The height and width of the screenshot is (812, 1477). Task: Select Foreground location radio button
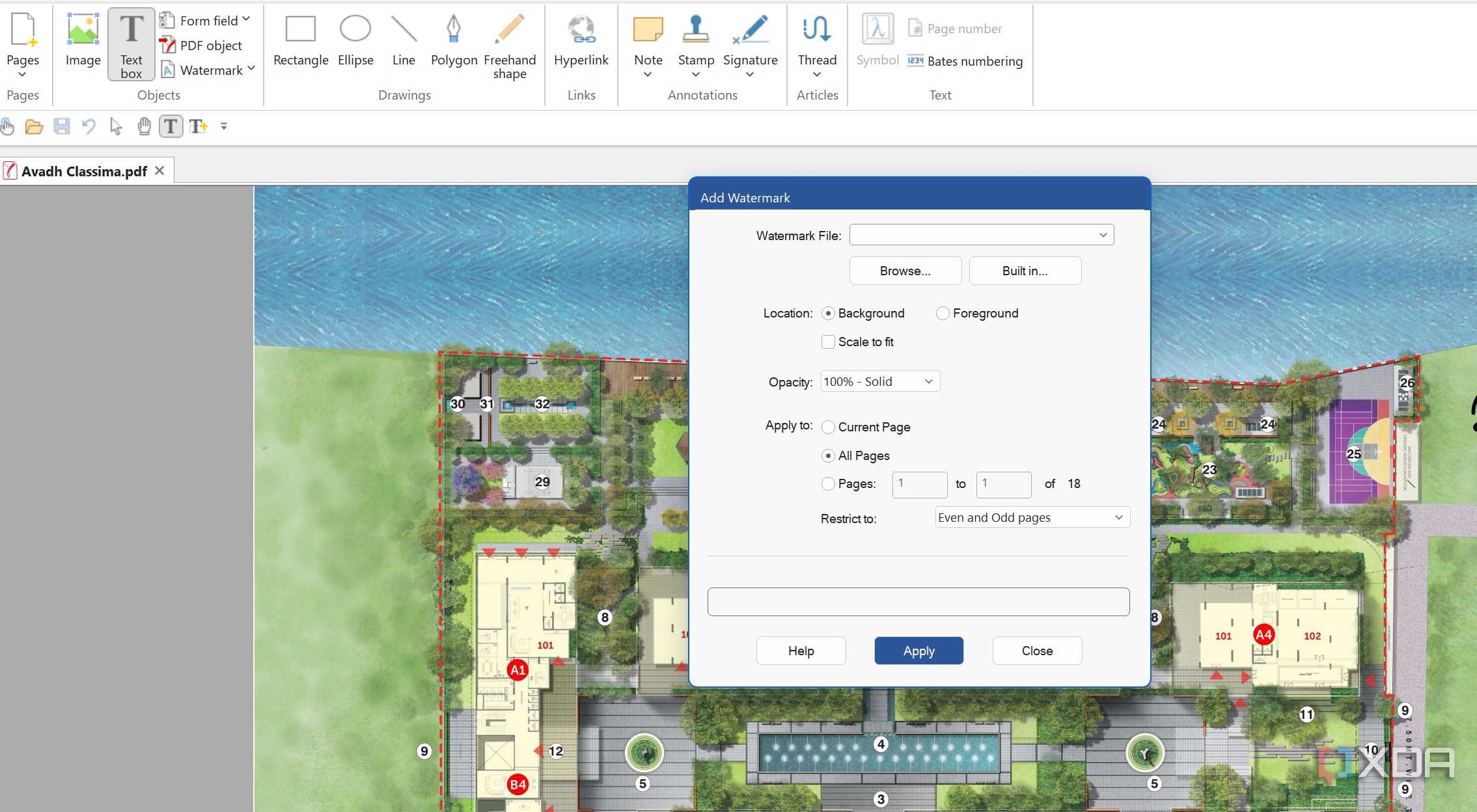pyautogui.click(x=942, y=314)
